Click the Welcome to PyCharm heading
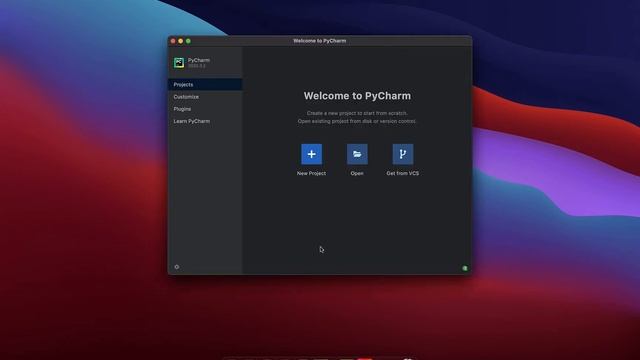 [357, 96]
